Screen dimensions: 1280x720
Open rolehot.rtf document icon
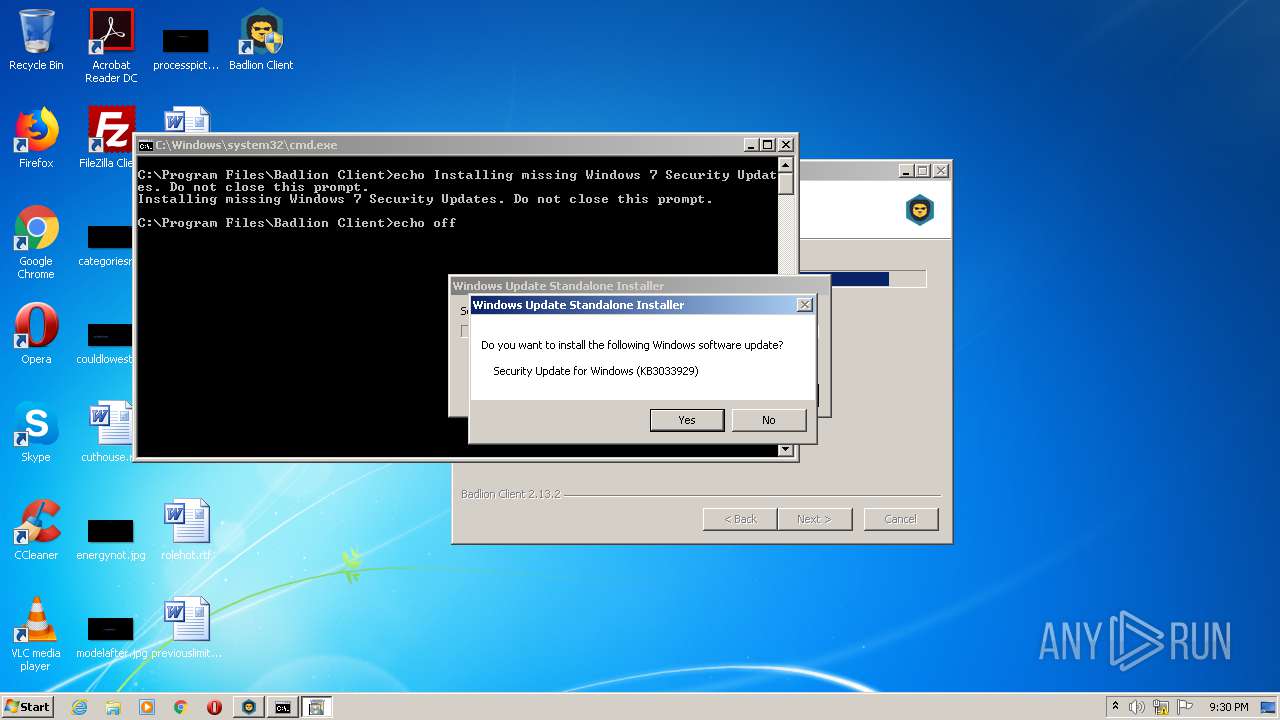tap(186, 530)
